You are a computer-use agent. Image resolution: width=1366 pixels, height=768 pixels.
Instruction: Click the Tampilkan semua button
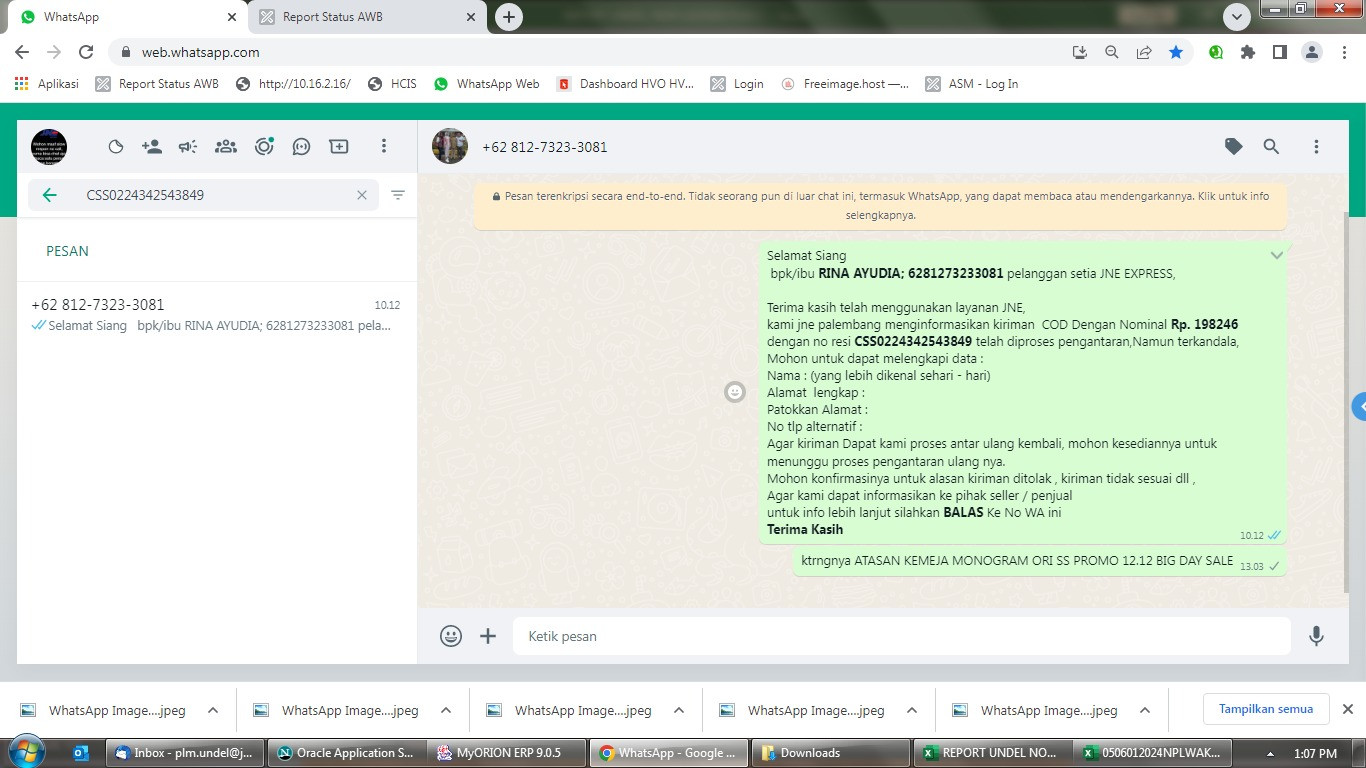coord(1266,709)
